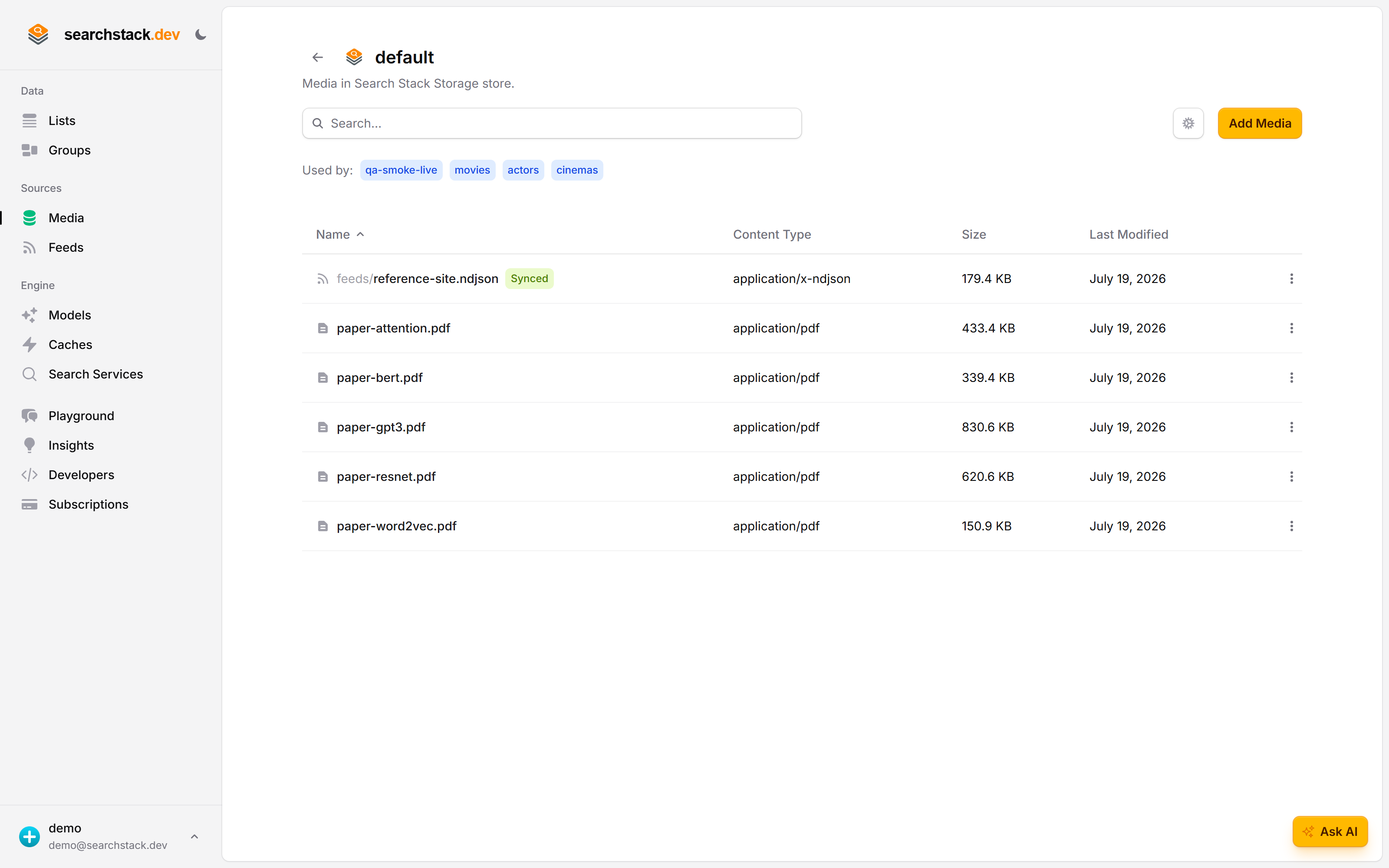The height and width of the screenshot is (868, 1389).
Task: Focus the Search input field
Action: pos(552,123)
